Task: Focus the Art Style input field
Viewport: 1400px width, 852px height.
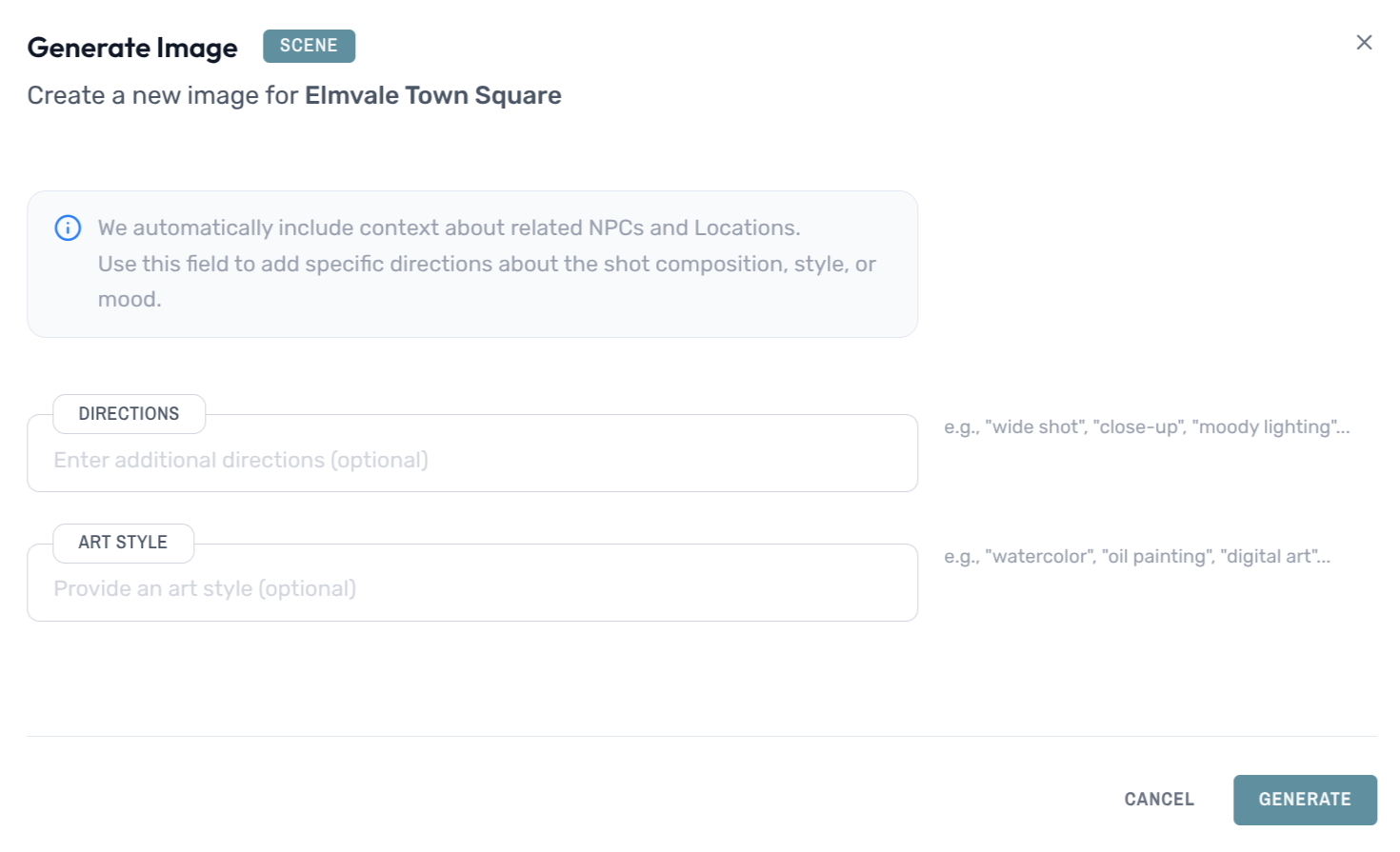Action: pyautogui.click(x=471, y=589)
